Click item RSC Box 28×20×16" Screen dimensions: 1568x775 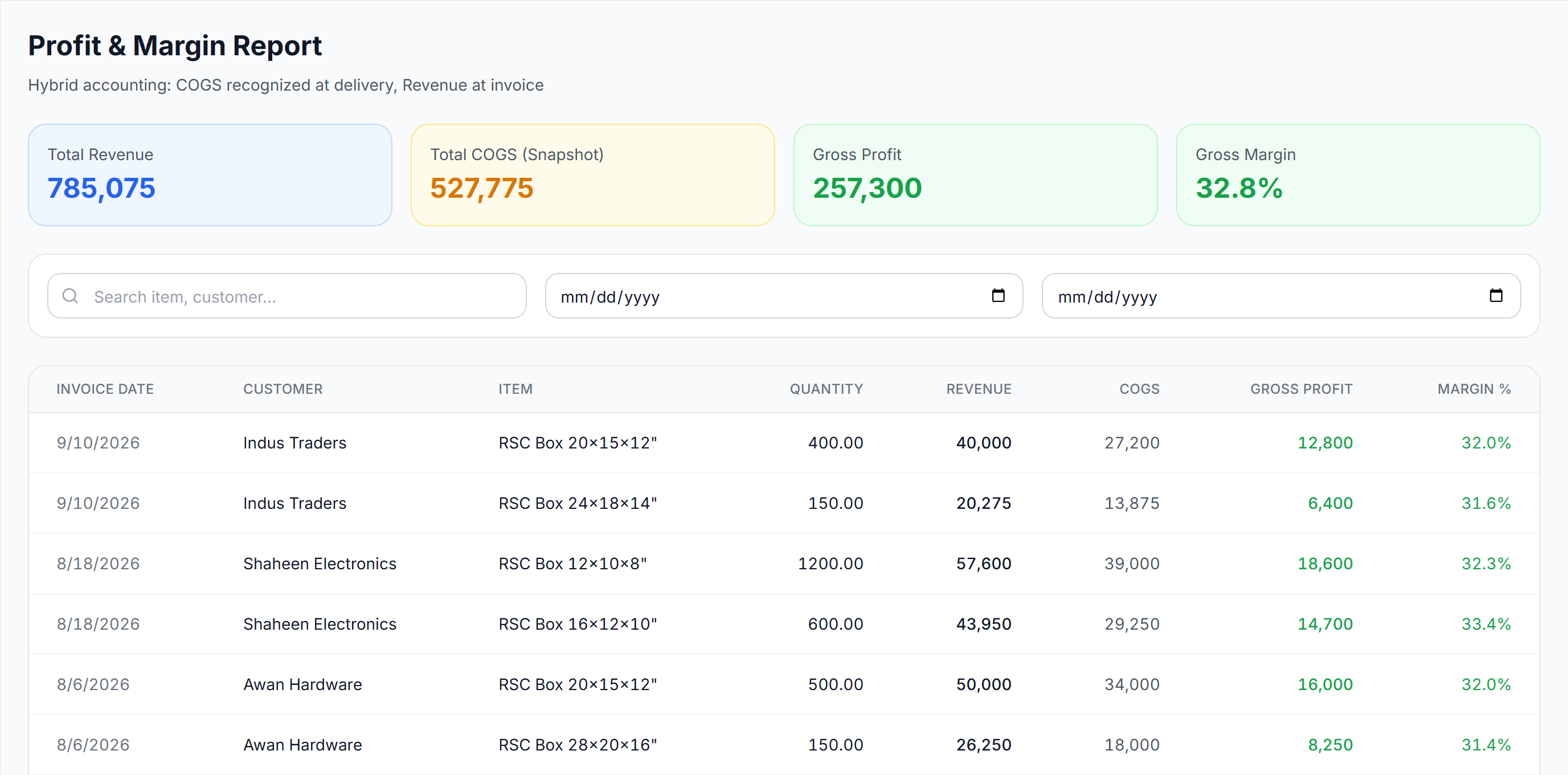(578, 745)
